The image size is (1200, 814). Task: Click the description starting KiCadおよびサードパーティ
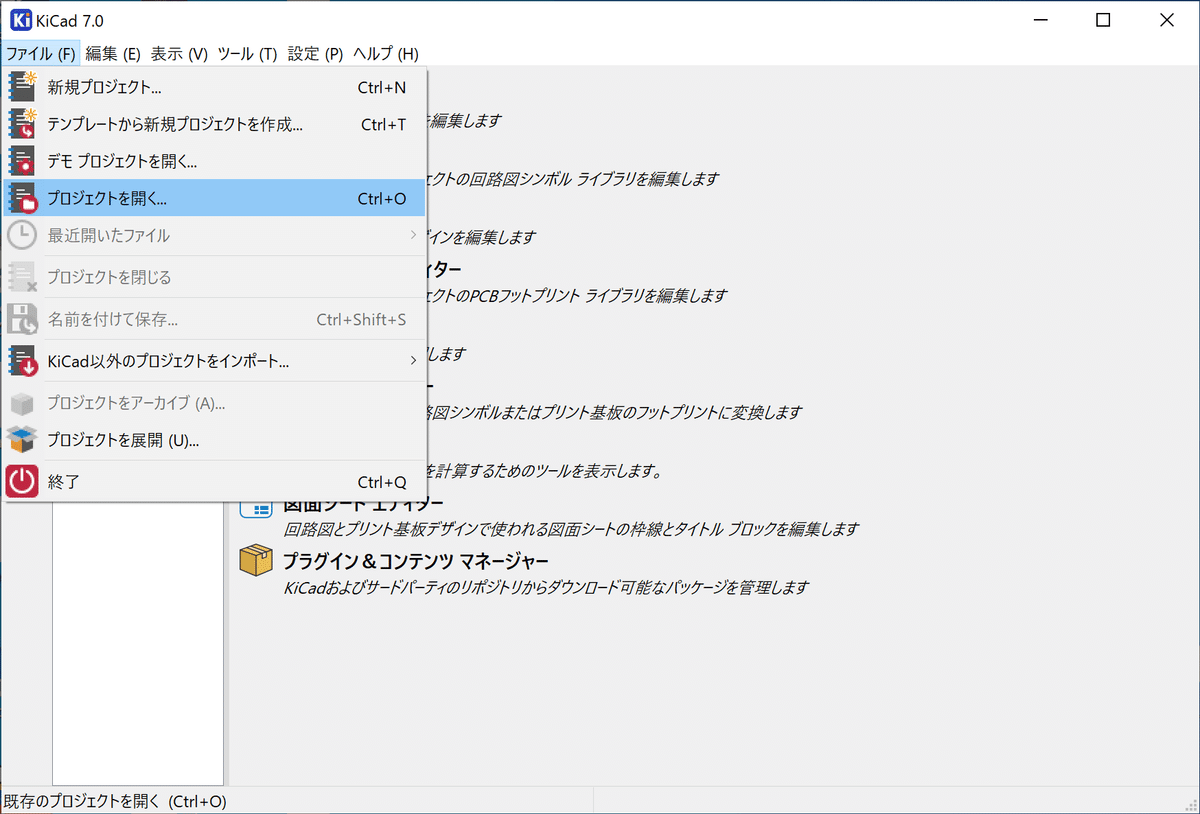545,588
